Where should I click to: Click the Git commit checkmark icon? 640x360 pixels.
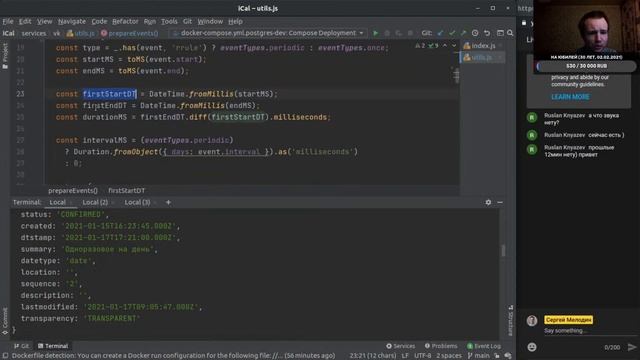coord(452,33)
